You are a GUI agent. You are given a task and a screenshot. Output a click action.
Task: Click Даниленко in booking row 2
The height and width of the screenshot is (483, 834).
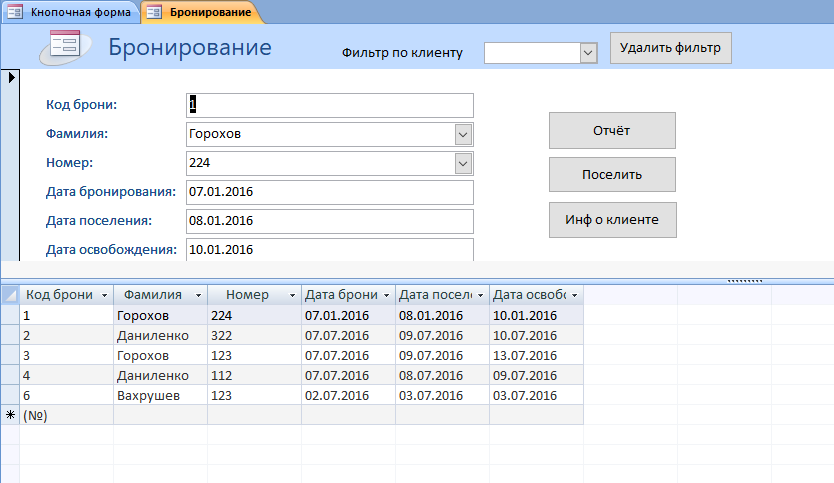(x=161, y=335)
